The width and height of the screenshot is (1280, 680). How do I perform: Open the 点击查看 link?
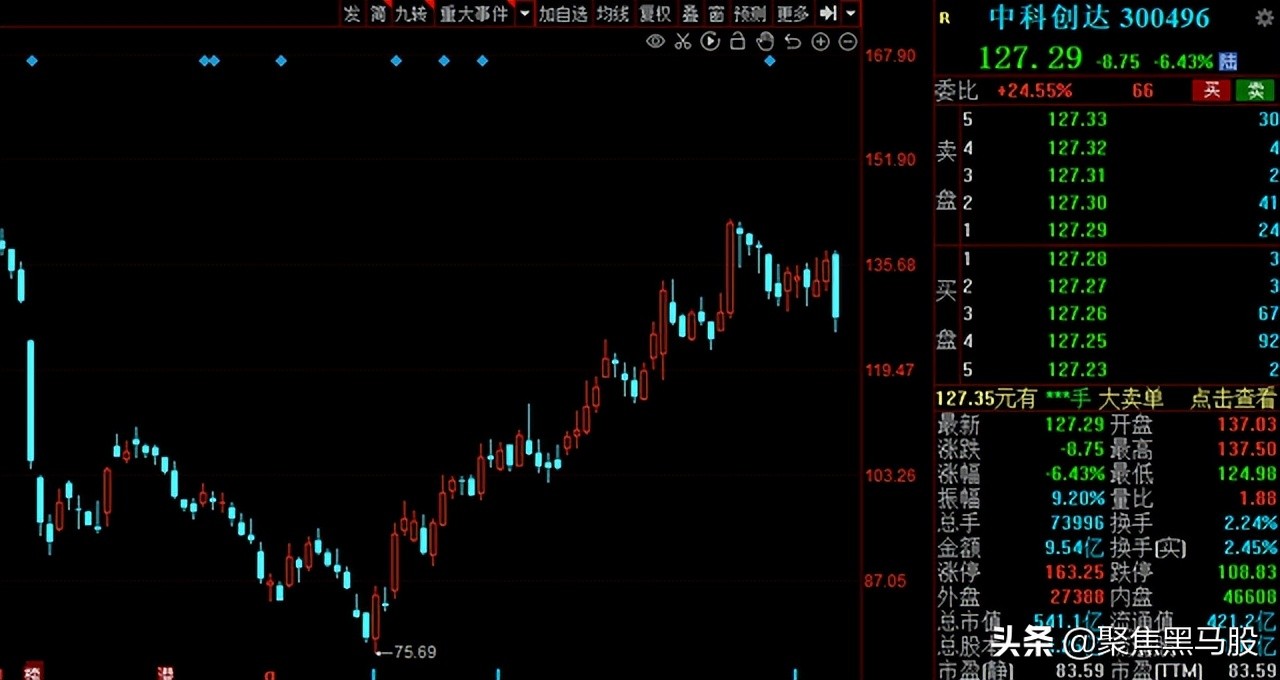pos(1232,398)
